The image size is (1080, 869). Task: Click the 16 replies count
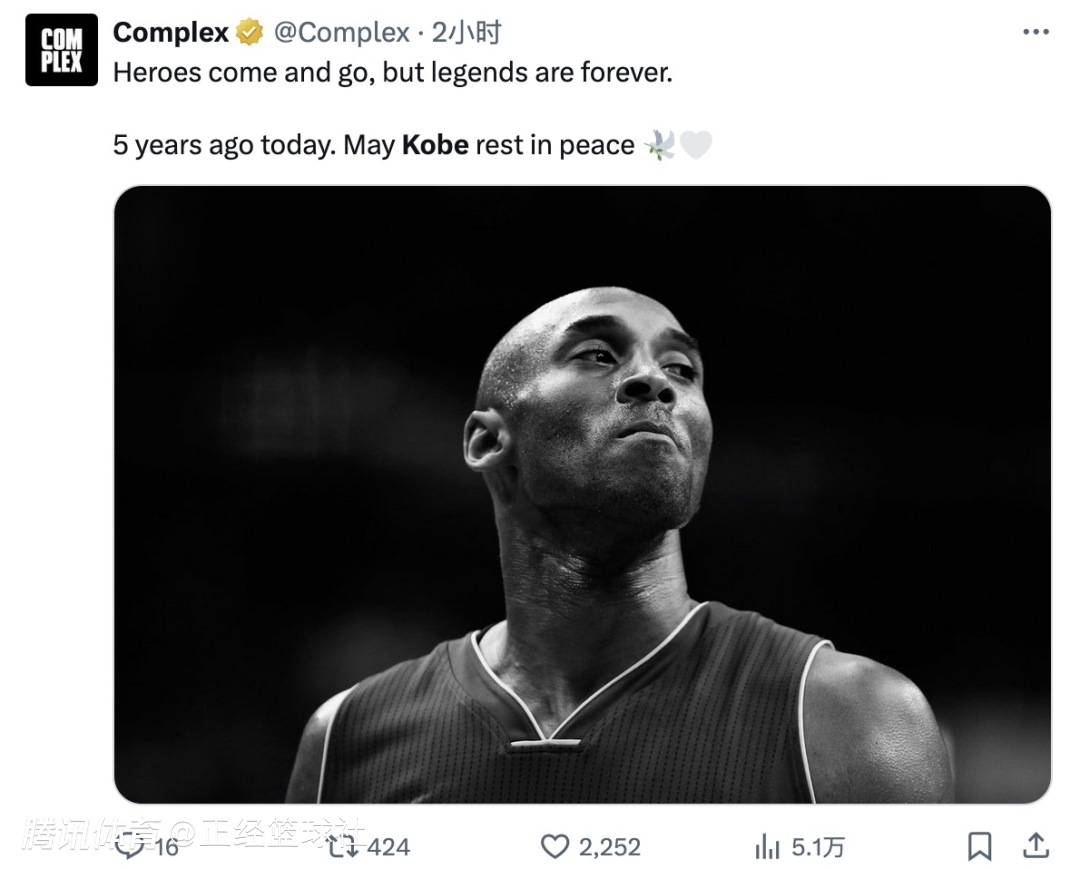[166, 847]
